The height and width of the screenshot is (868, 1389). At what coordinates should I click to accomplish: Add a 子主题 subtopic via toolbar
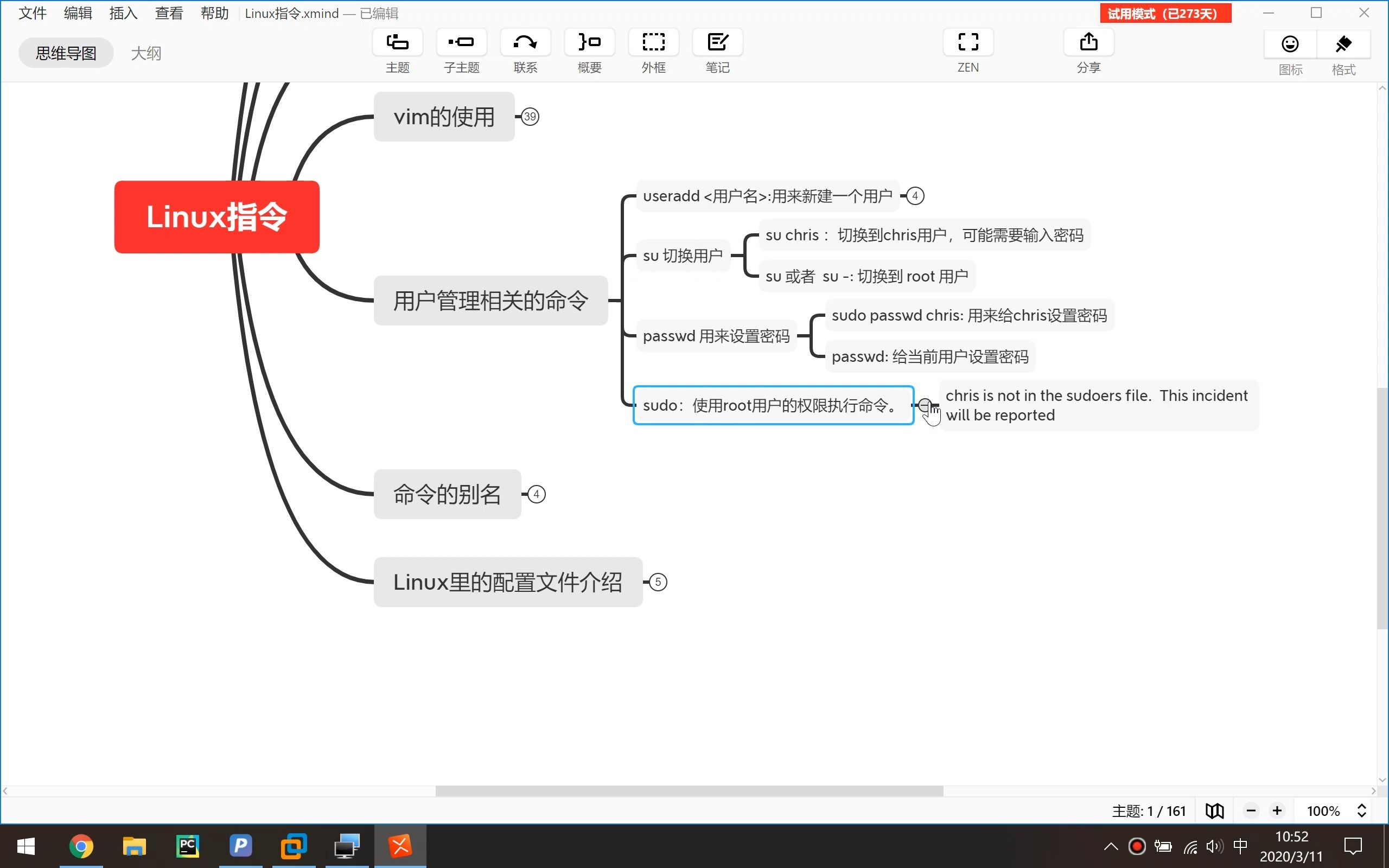(x=462, y=42)
